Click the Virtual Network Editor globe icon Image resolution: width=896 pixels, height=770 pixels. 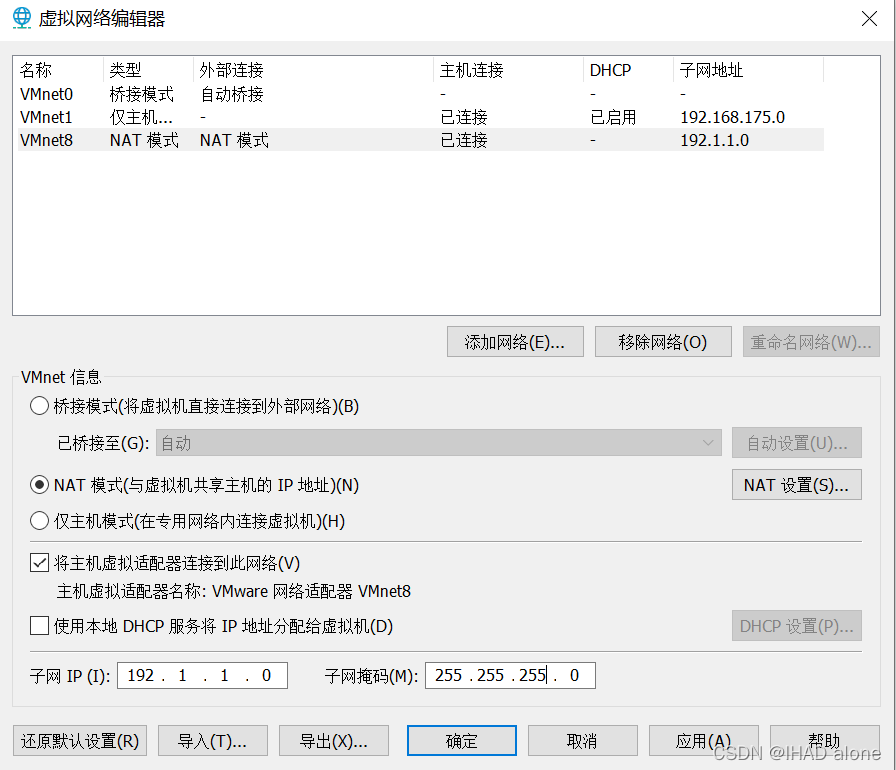22,18
